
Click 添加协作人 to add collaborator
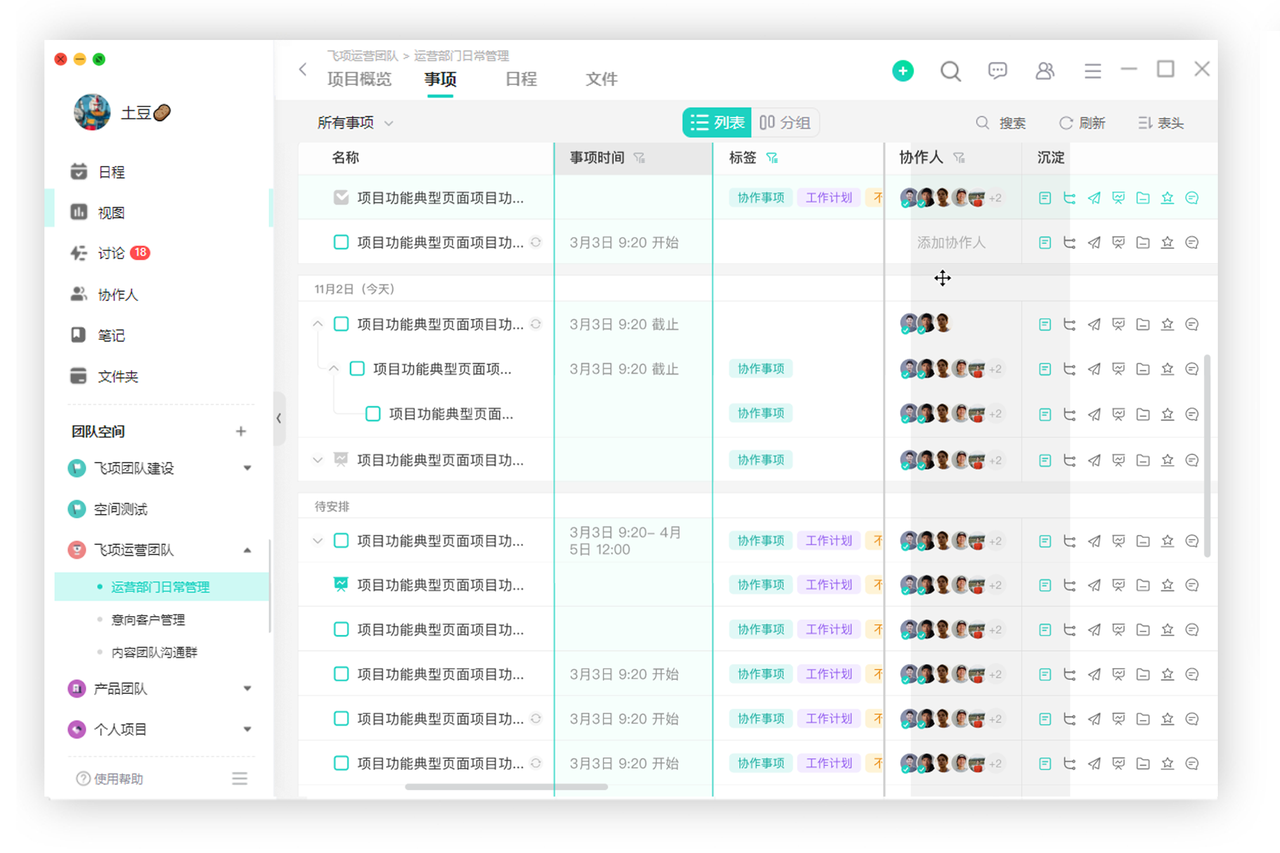(951, 243)
